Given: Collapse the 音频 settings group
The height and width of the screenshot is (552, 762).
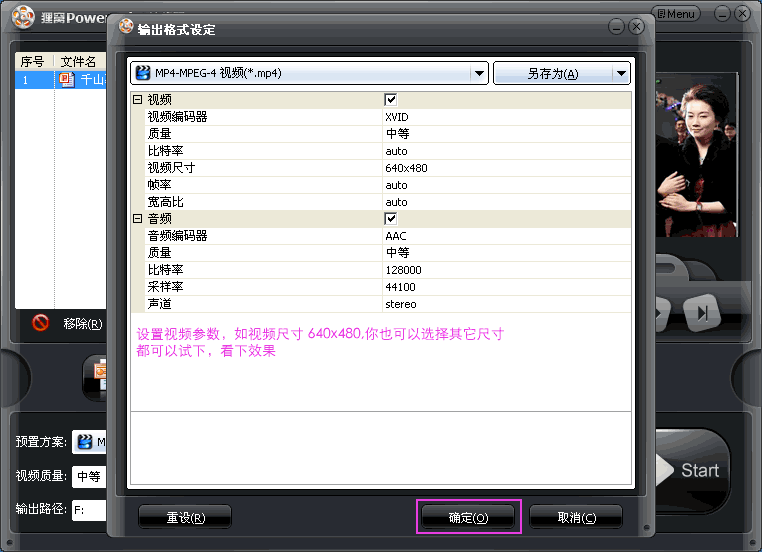Looking at the screenshot, I should tap(137, 218).
